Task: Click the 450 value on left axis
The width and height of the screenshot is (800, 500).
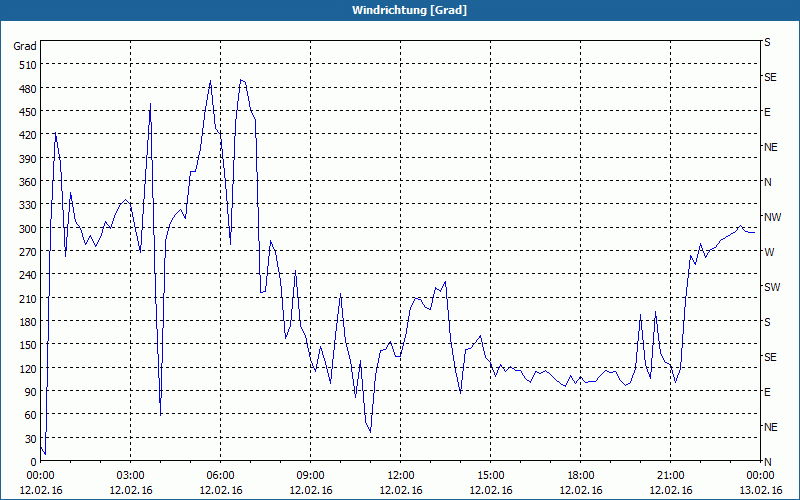Action: [x=28, y=112]
